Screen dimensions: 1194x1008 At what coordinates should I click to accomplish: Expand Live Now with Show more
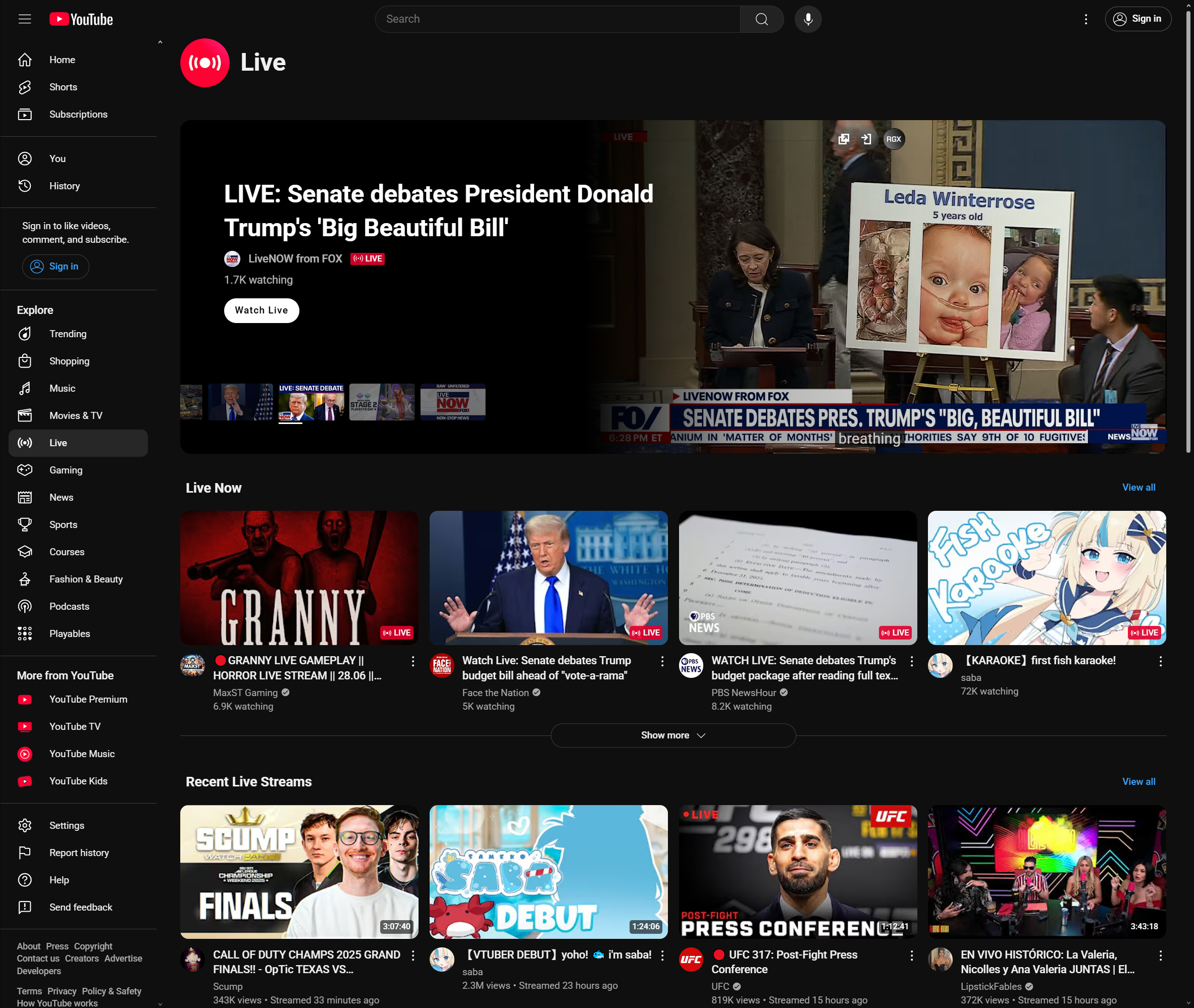[x=673, y=735]
